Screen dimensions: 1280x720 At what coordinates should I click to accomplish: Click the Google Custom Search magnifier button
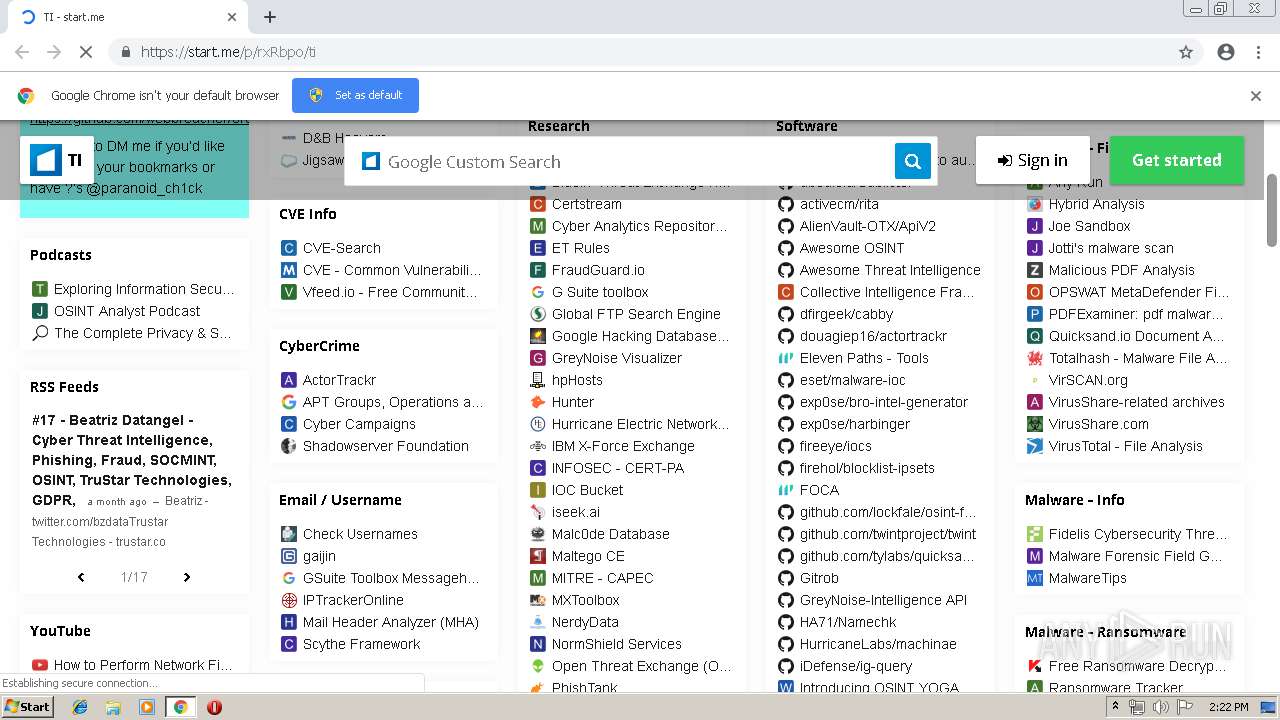(912, 161)
